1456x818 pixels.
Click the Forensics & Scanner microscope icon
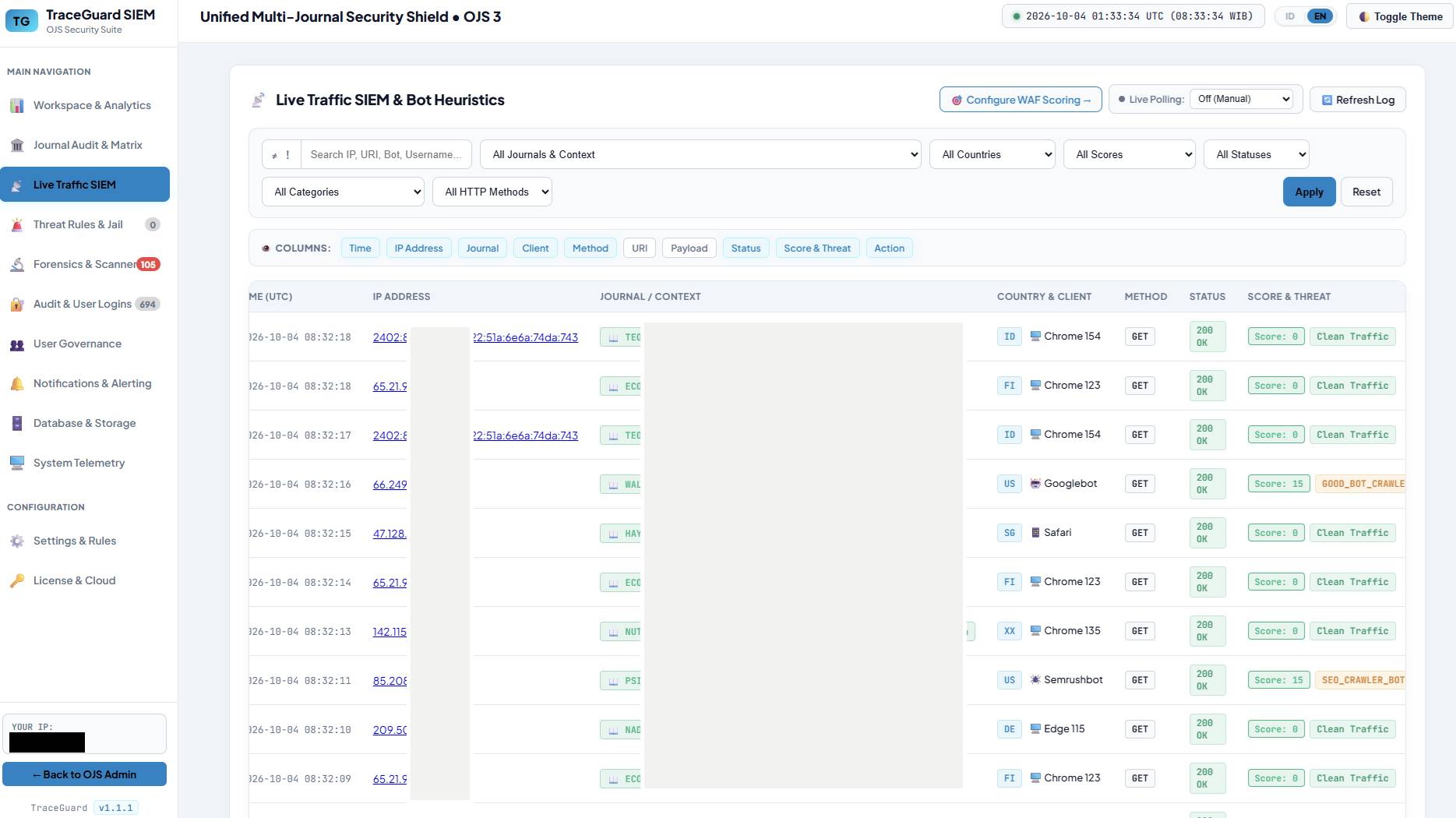coord(17,265)
